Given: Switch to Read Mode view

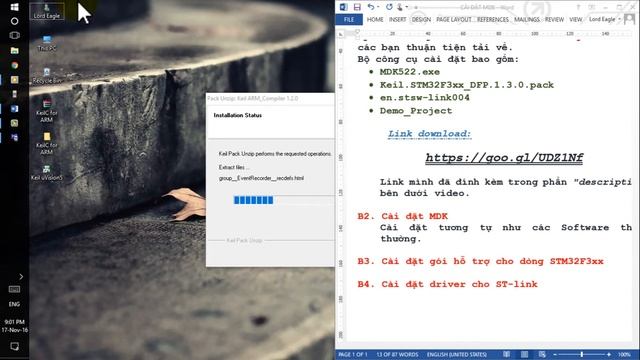Looking at the screenshot, I should pyautogui.click(x=507, y=354).
